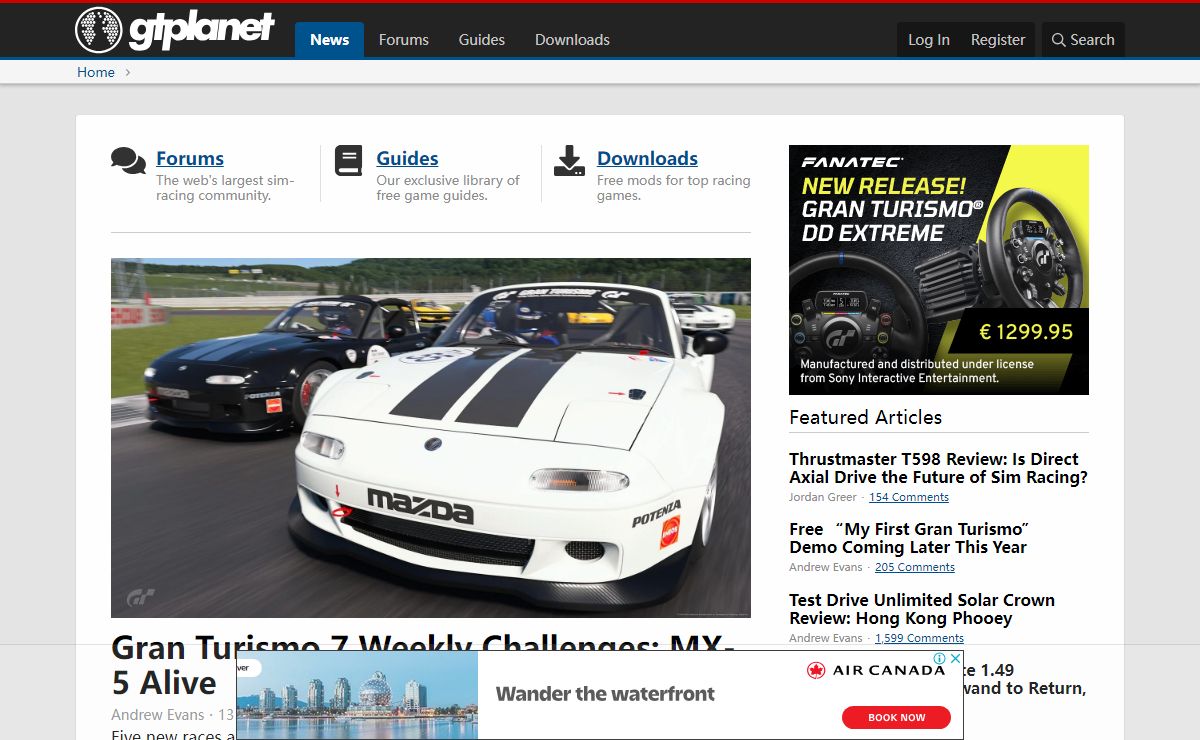Click Log In in the header

929,40
